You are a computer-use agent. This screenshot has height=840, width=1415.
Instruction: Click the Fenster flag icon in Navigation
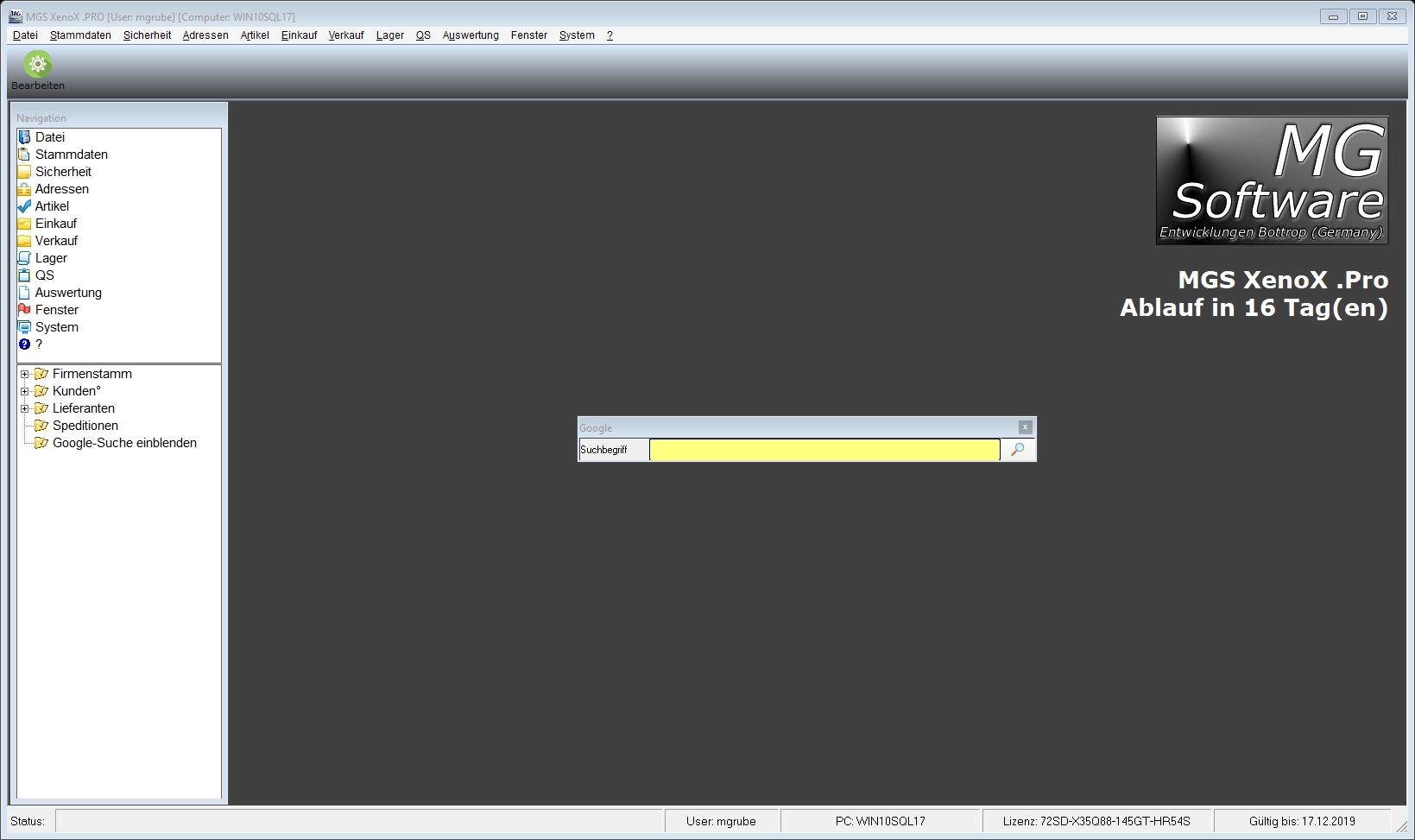24,310
